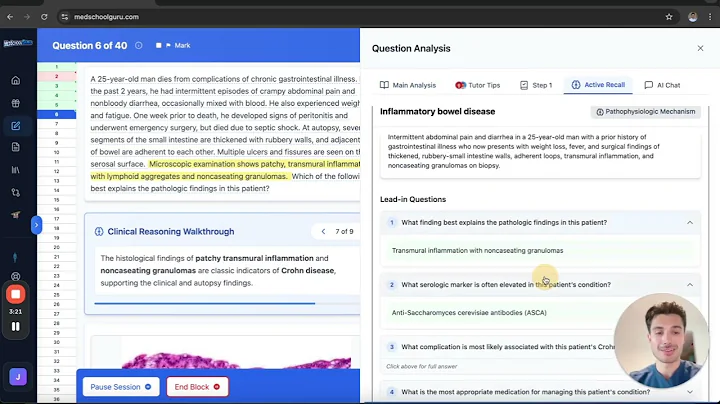Open the graduation cap icon in sidebar

pos(16,214)
